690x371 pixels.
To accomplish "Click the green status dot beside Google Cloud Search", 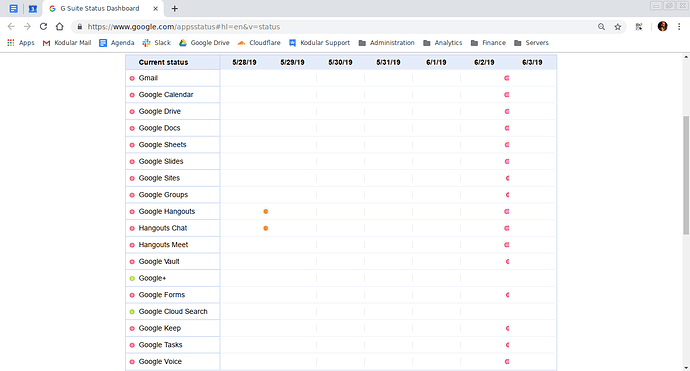I will (132, 312).
